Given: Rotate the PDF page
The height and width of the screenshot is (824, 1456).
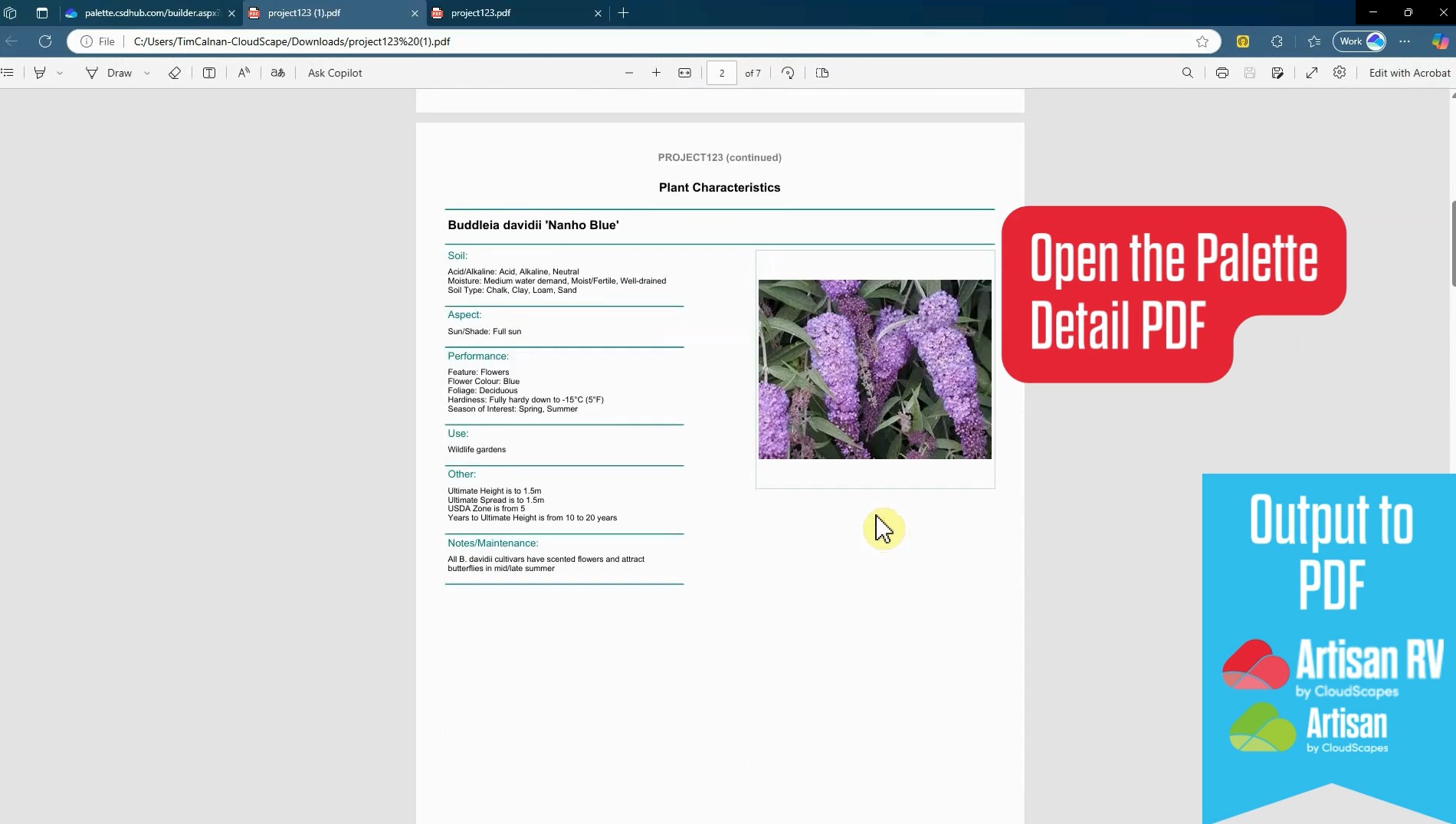Looking at the screenshot, I should pos(787,73).
